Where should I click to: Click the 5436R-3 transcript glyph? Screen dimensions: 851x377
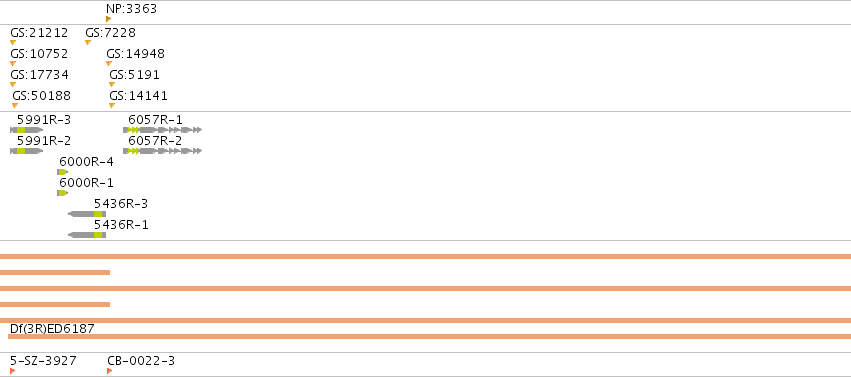point(87,214)
